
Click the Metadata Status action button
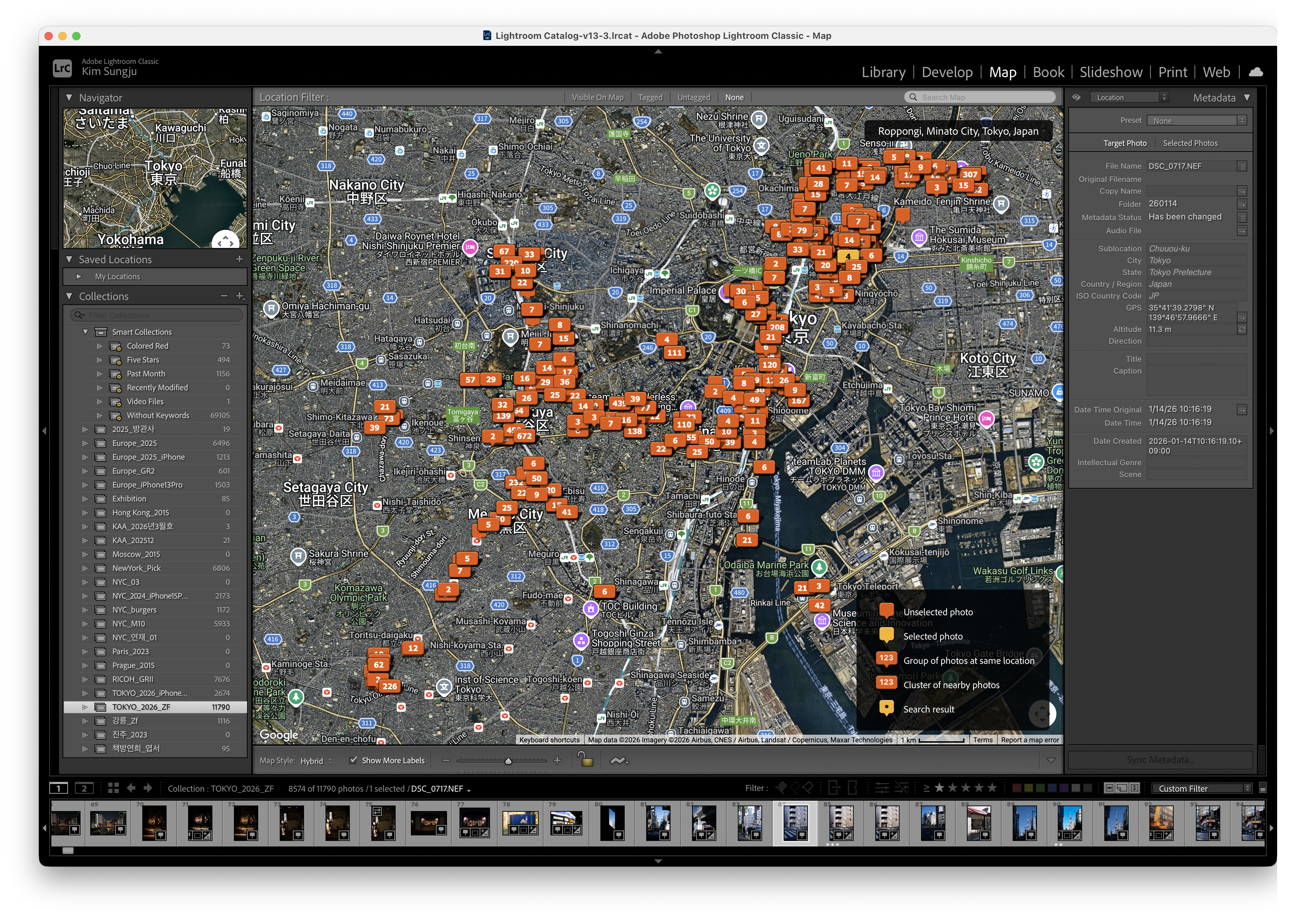(1242, 217)
